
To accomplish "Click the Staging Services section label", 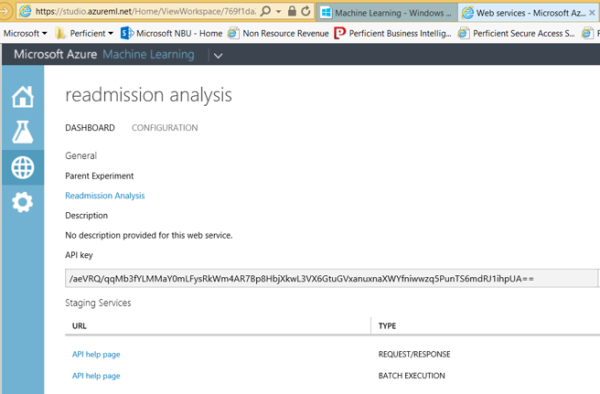I will (x=98, y=303).
